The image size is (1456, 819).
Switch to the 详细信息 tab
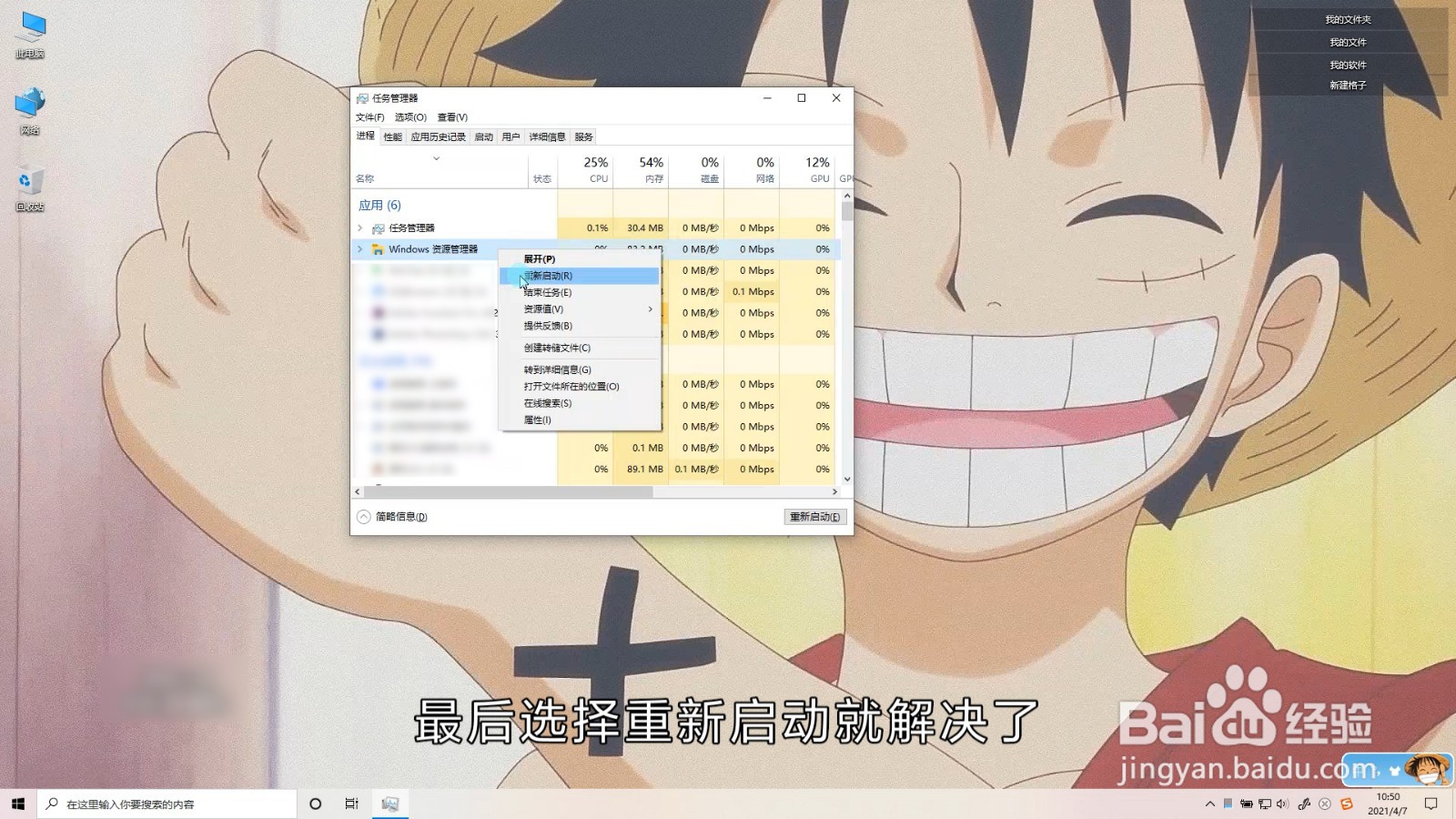pos(547,137)
